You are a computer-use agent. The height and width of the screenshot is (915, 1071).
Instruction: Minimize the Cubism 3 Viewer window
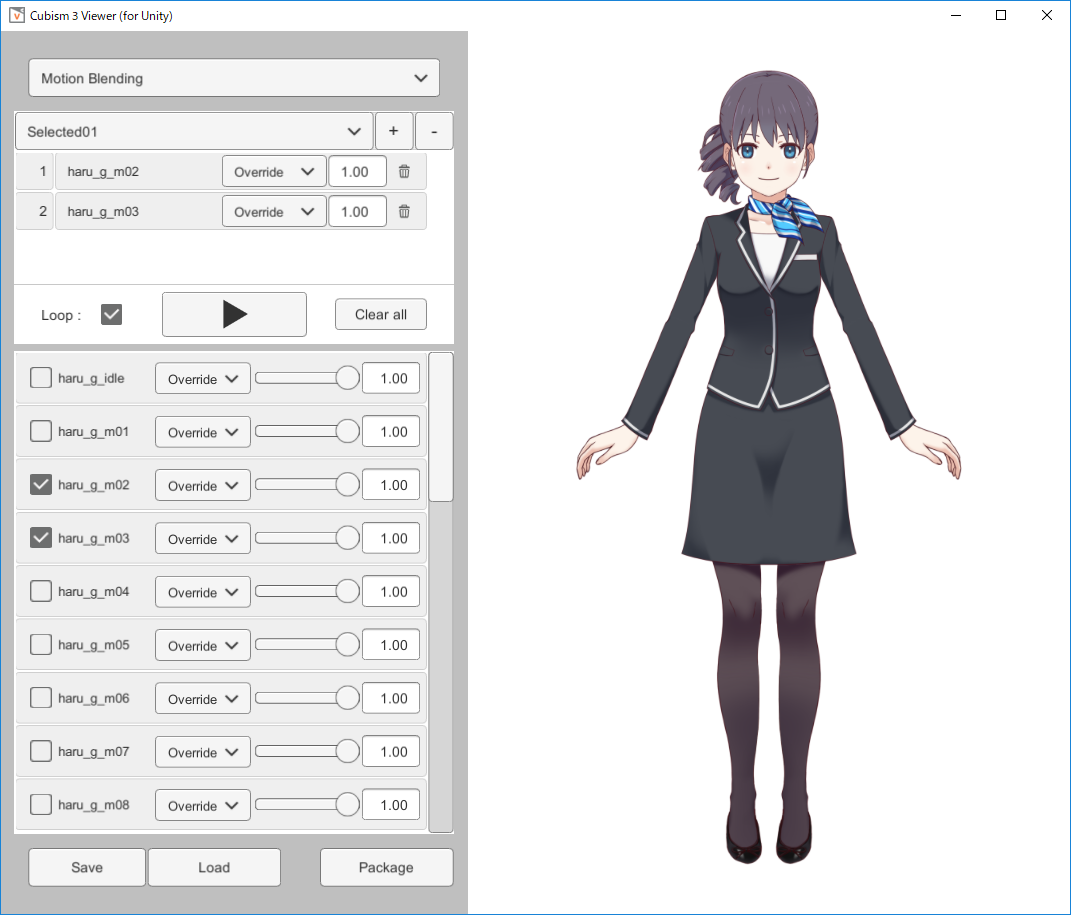(x=956, y=15)
